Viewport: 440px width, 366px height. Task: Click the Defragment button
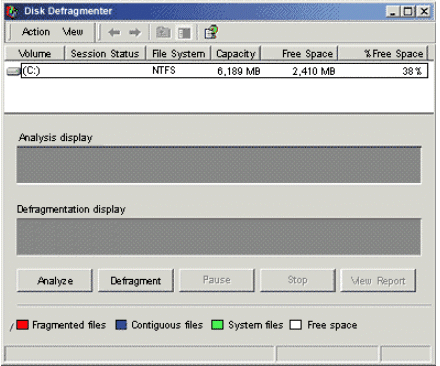pos(136,281)
